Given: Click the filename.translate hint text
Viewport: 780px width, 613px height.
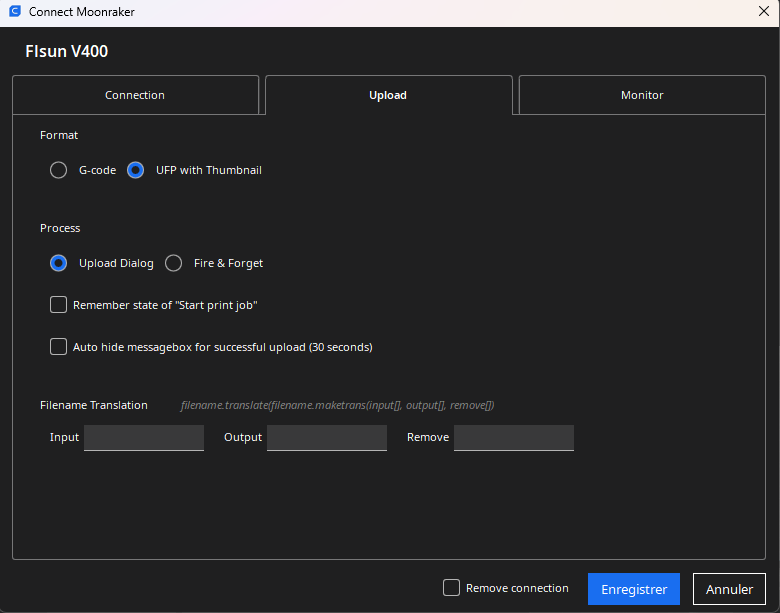Looking at the screenshot, I should coord(337,406).
